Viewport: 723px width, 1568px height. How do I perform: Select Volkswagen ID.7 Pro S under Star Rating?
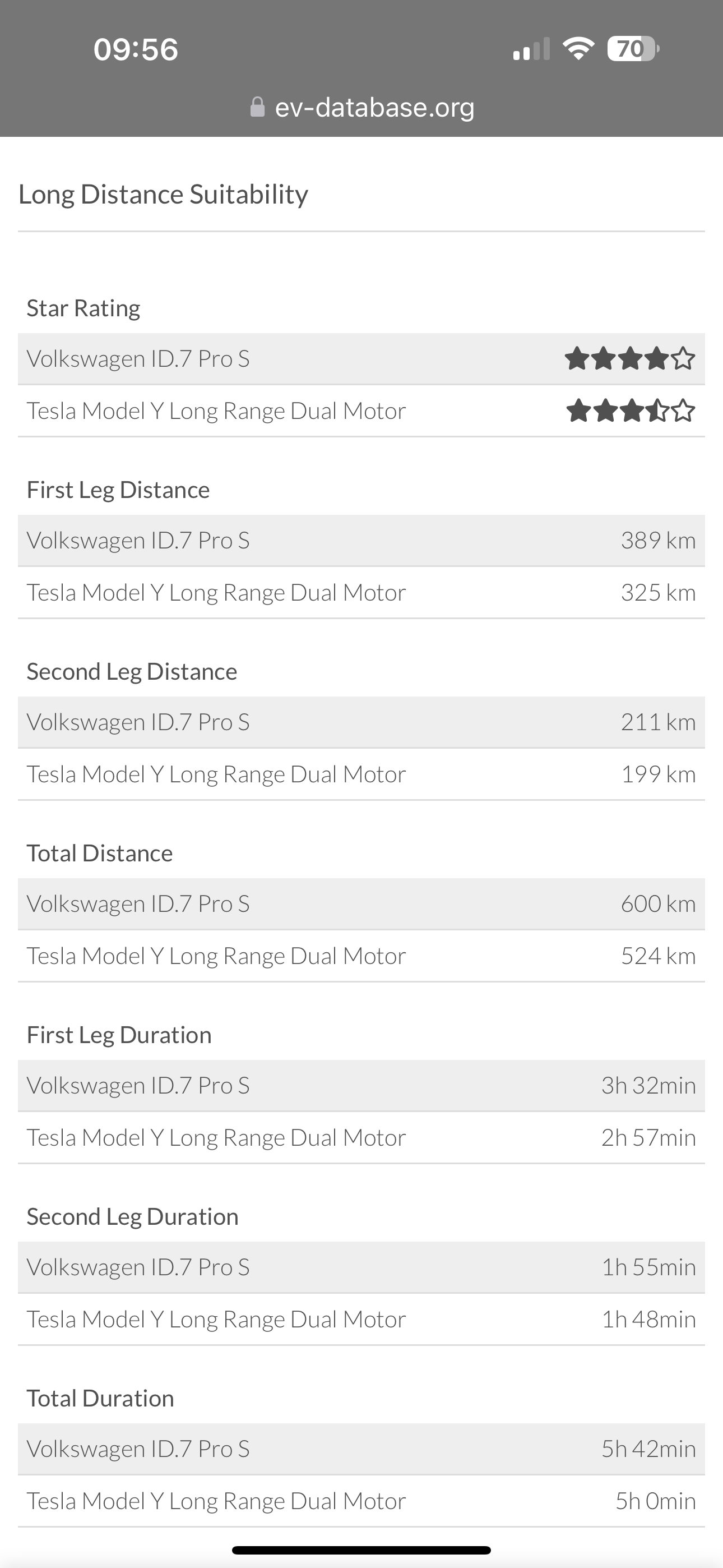[138, 358]
